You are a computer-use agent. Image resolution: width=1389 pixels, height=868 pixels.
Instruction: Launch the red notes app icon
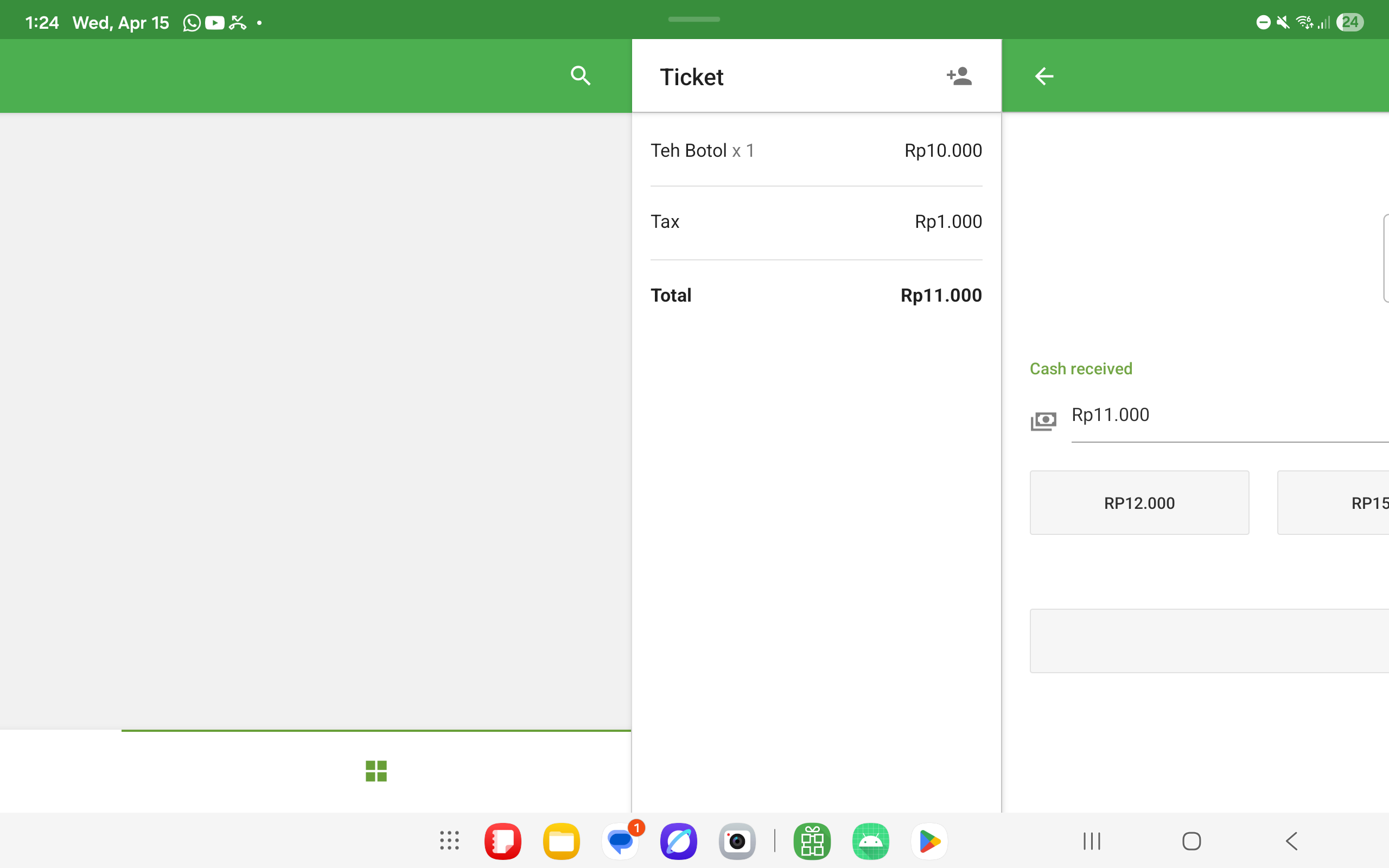503,841
